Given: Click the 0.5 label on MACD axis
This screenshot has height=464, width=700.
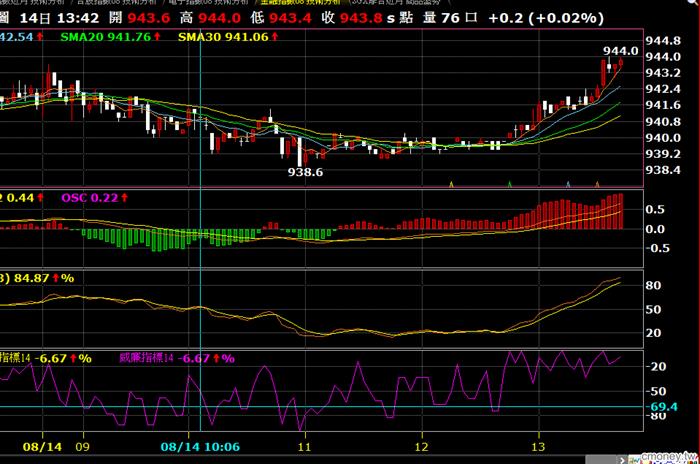Looking at the screenshot, I should click(655, 209).
